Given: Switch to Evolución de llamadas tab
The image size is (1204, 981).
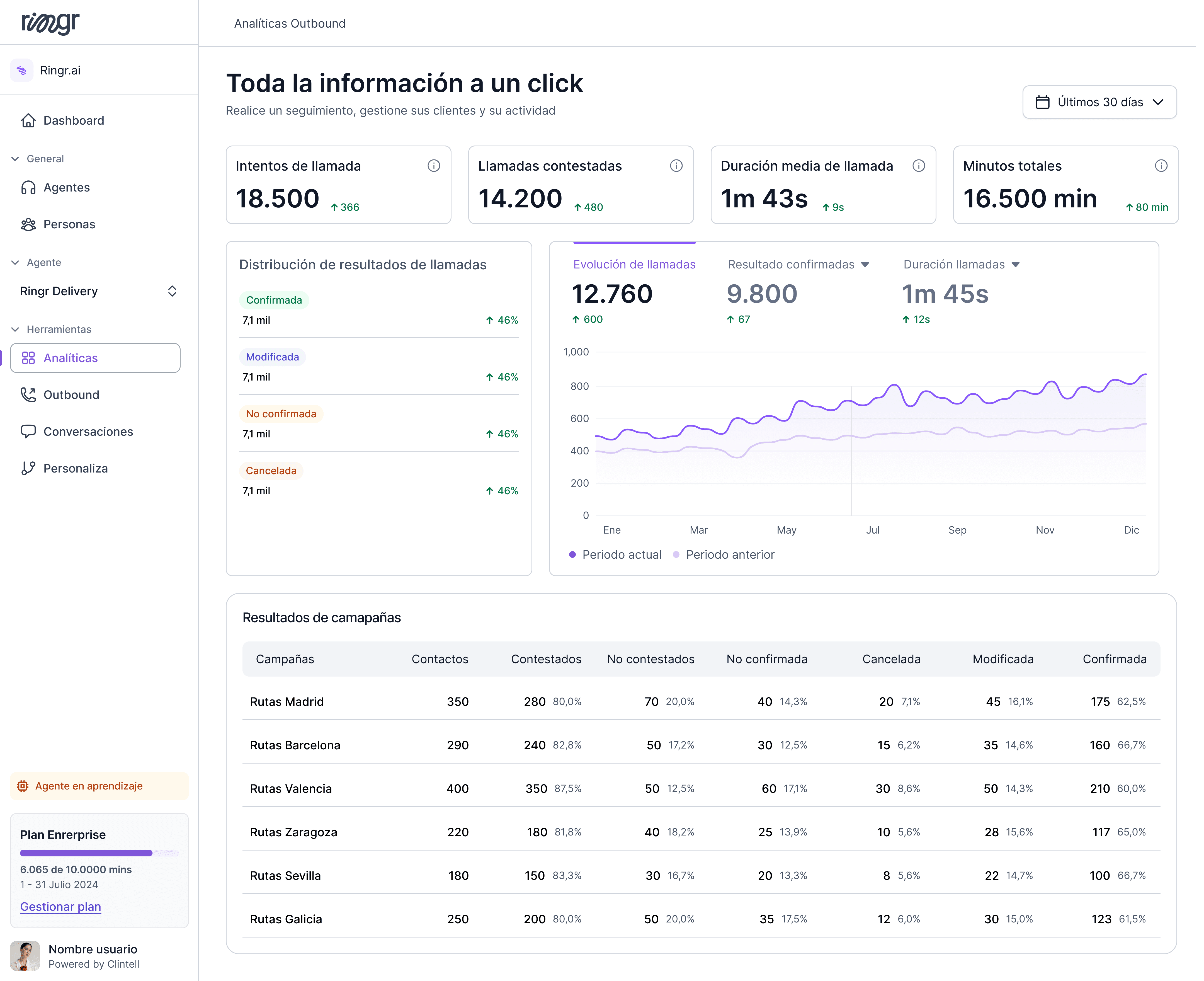Looking at the screenshot, I should coord(634,265).
